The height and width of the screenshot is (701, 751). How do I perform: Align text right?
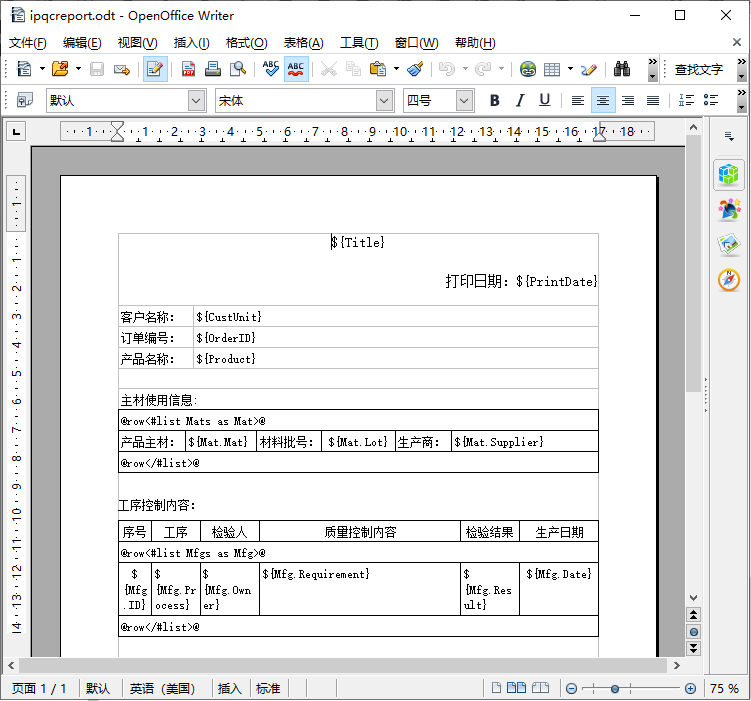[x=628, y=101]
